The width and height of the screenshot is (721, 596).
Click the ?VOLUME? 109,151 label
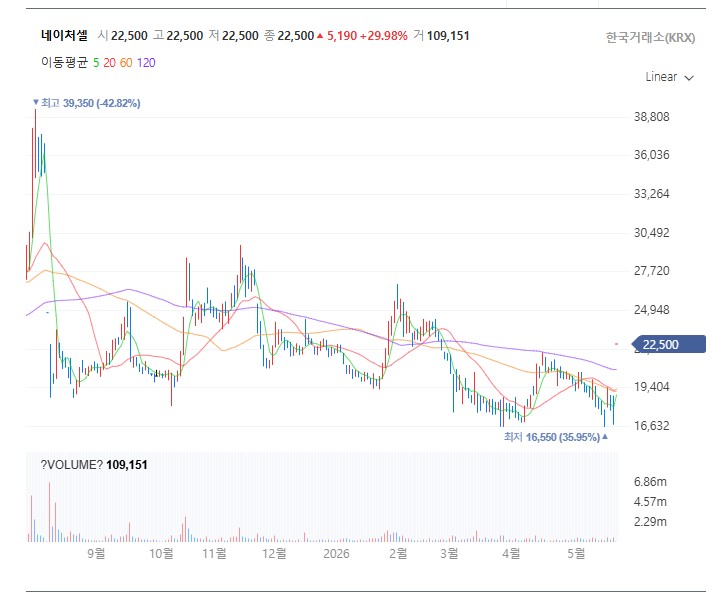click(94, 465)
